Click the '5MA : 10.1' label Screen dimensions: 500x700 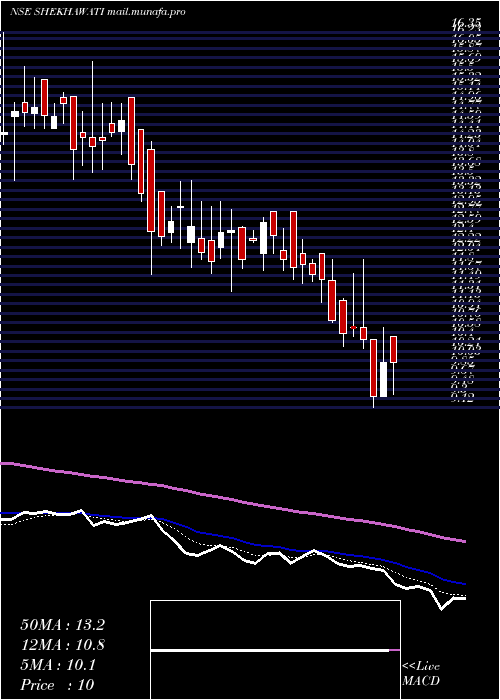click(58, 665)
